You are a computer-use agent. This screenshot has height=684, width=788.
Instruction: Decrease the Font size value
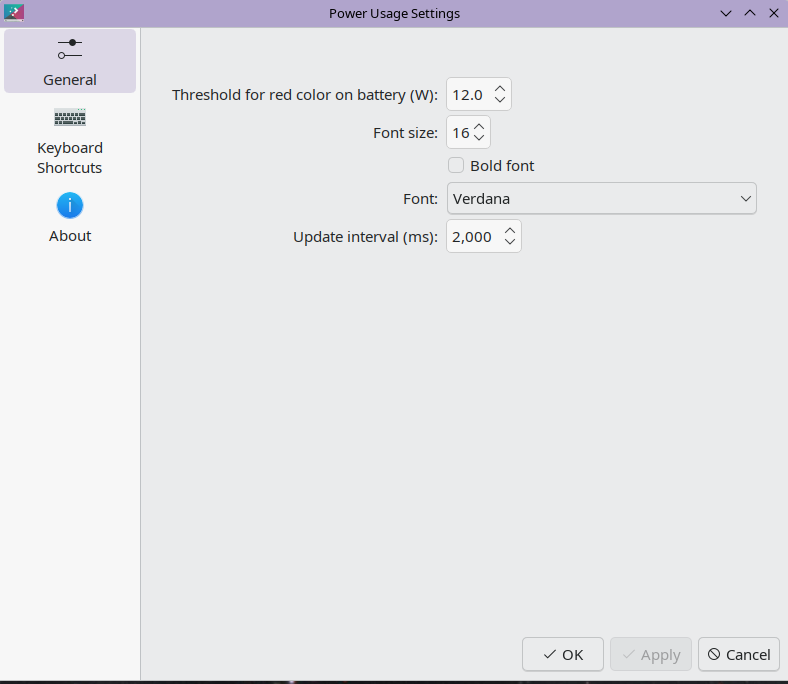[x=479, y=138]
